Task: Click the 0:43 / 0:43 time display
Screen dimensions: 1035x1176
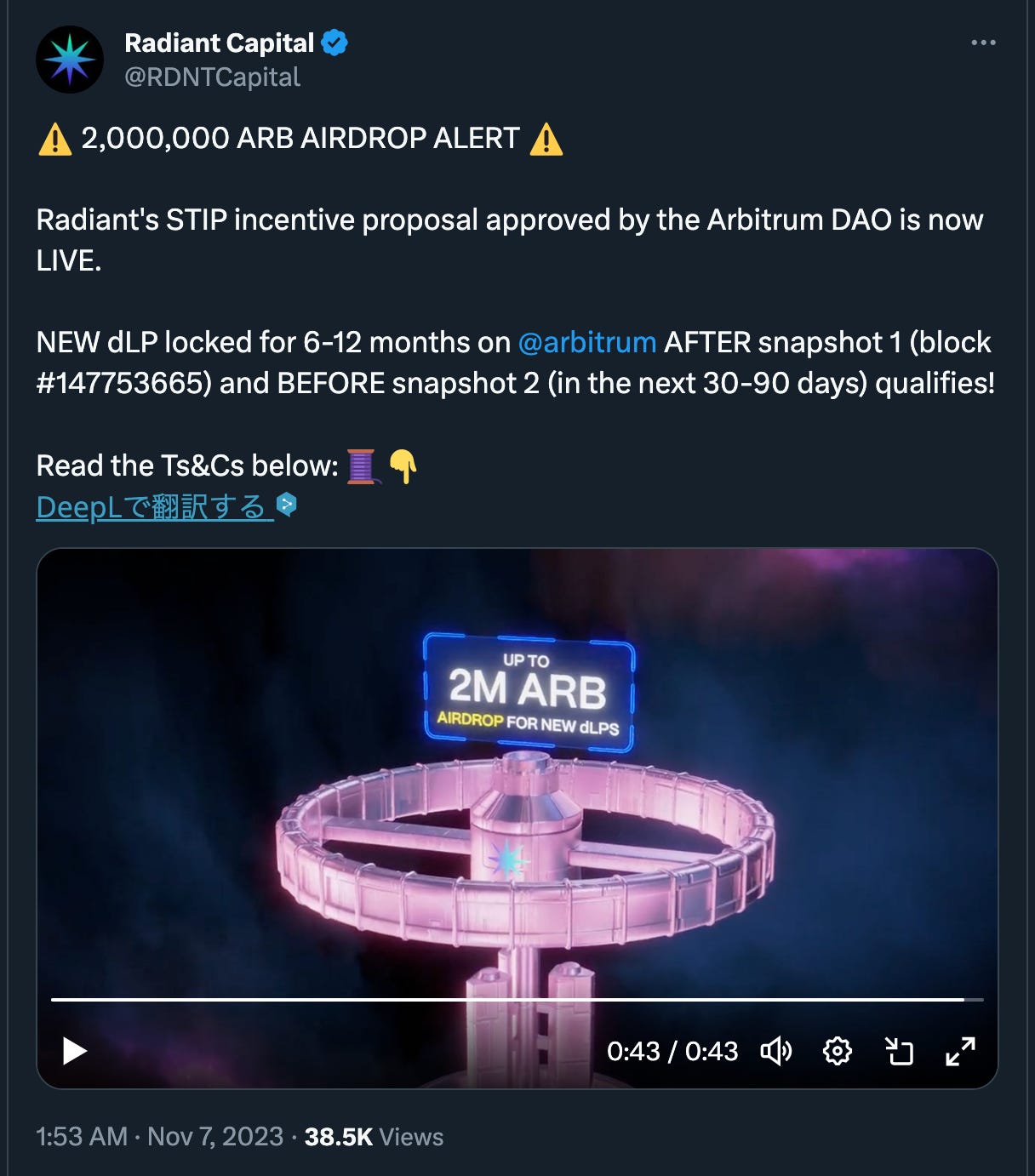Action: coord(672,1052)
